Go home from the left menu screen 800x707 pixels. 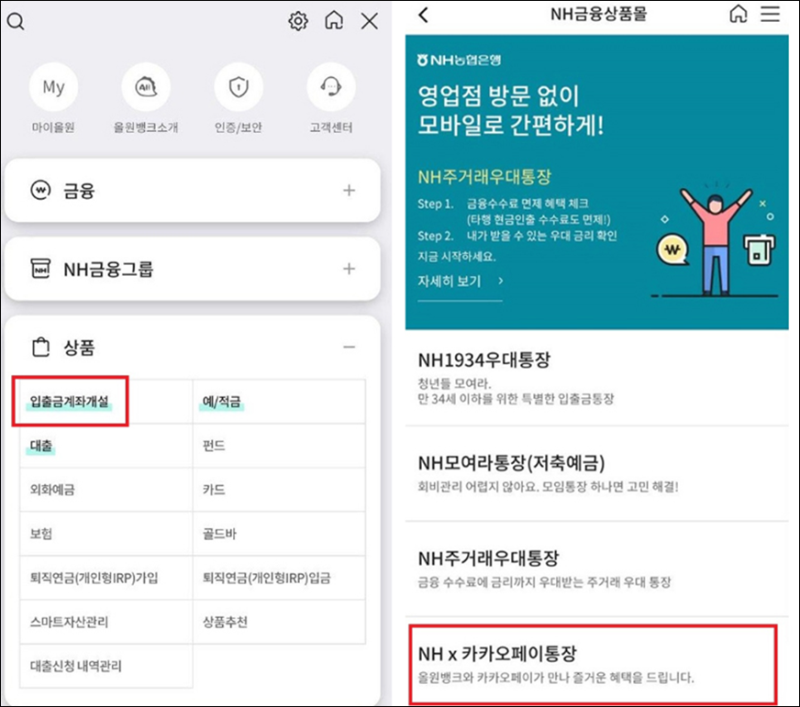pyautogui.click(x=334, y=20)
